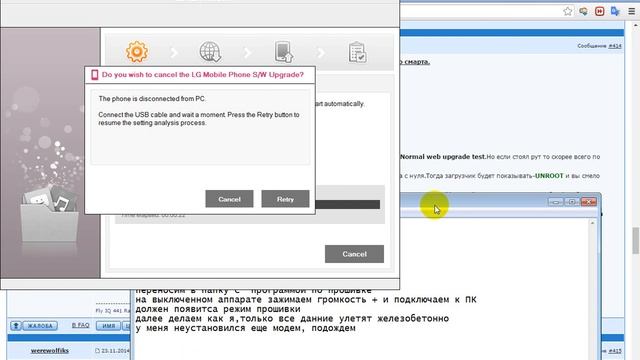Click Notepad line 'должен появитса режим прошивки'
640x360 pixels.
coord(218,309)
